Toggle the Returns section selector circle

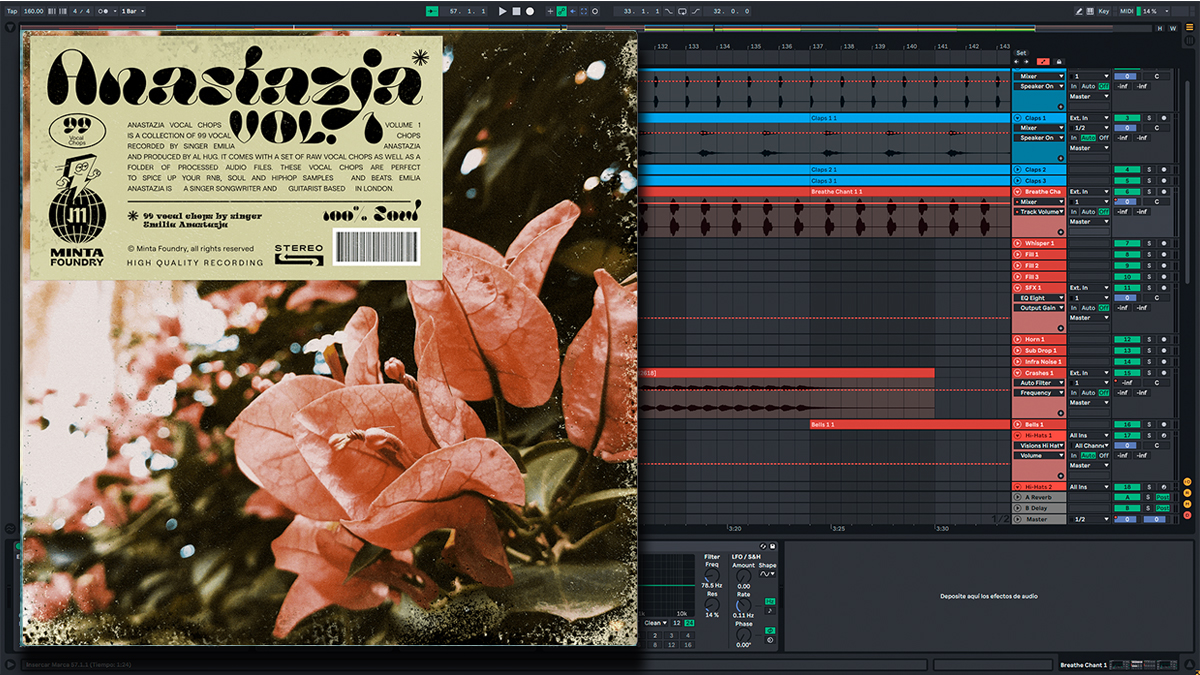(1187, 495)
